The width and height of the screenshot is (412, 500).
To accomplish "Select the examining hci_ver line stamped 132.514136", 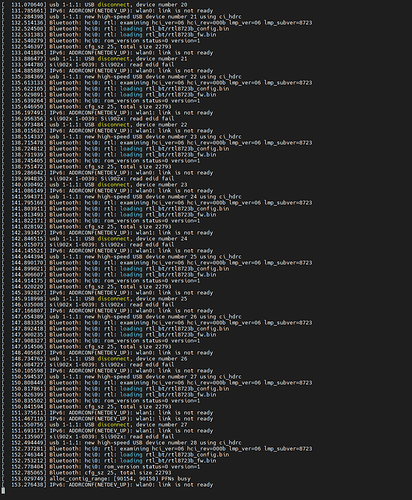I will click(157, 23).
